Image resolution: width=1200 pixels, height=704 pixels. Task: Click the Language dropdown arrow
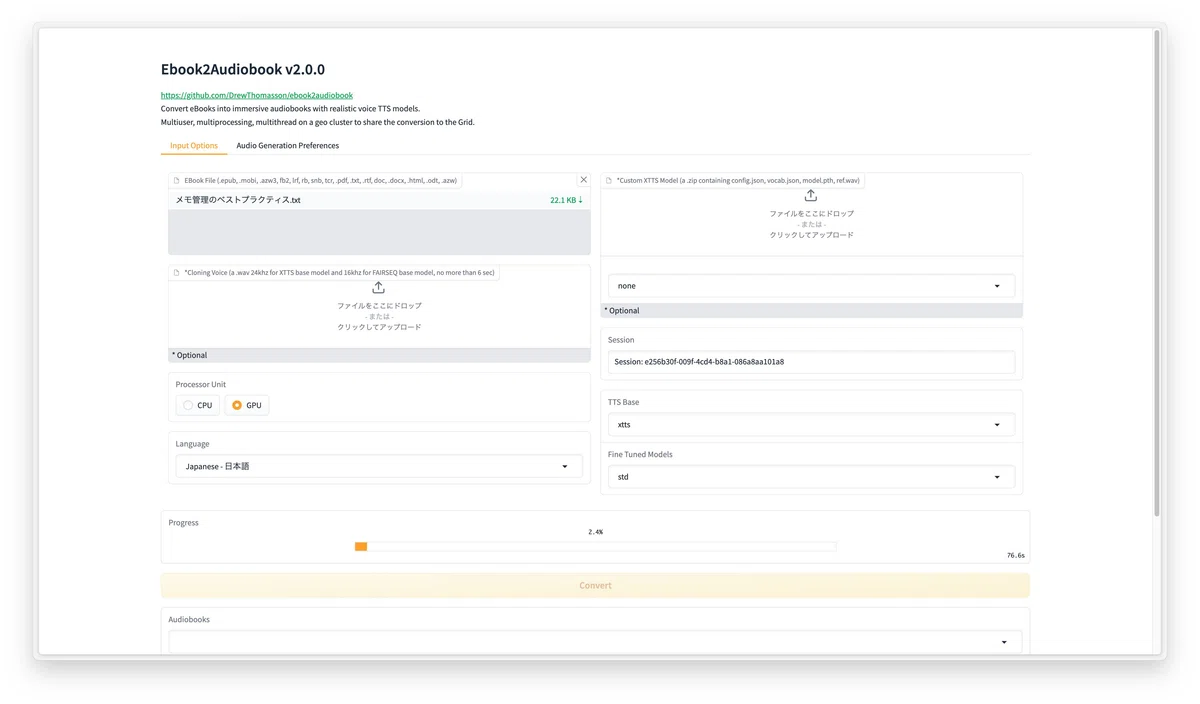pyautogui.click(x=565, y=466)
